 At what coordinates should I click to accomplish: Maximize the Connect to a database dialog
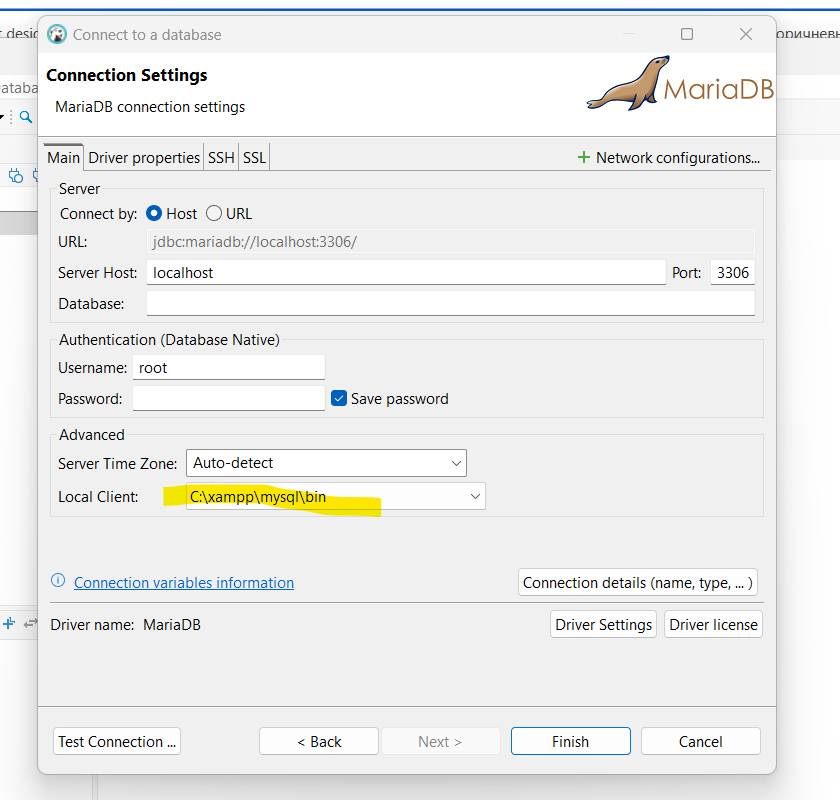687,34
